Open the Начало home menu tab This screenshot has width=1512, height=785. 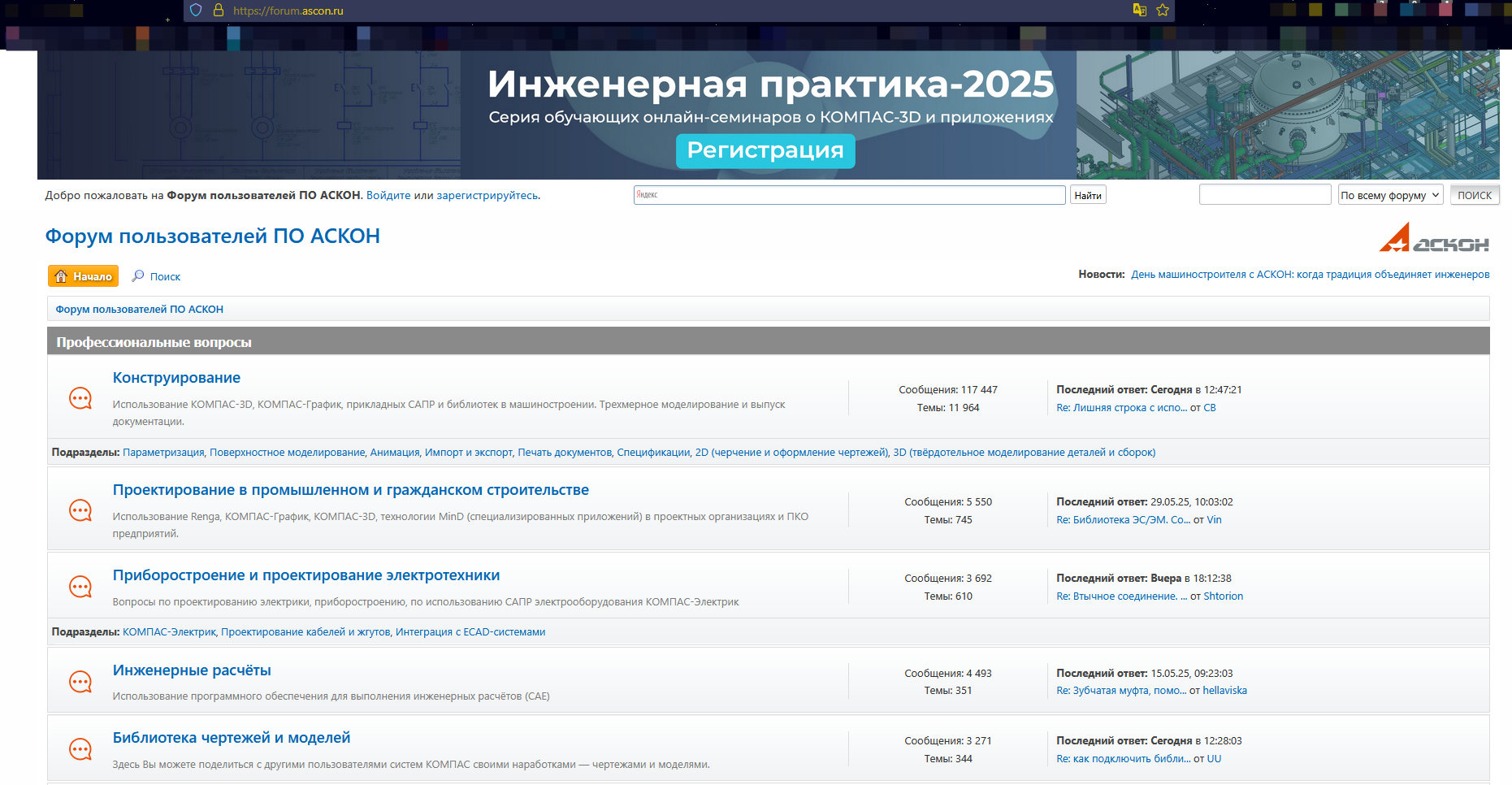click(x=83, y=276)
